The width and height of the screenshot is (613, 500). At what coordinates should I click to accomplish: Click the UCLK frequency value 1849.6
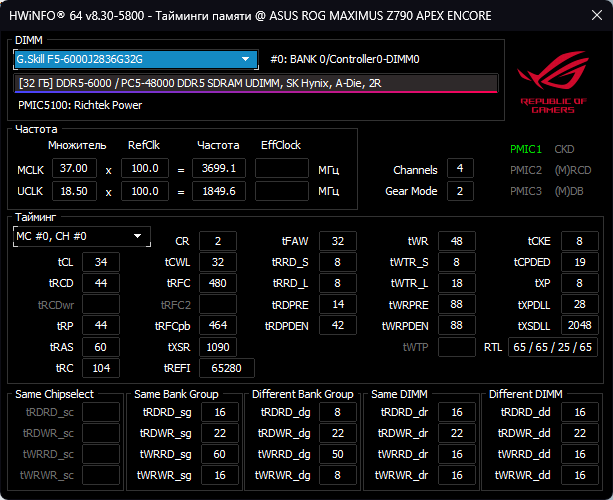point(219,191)
